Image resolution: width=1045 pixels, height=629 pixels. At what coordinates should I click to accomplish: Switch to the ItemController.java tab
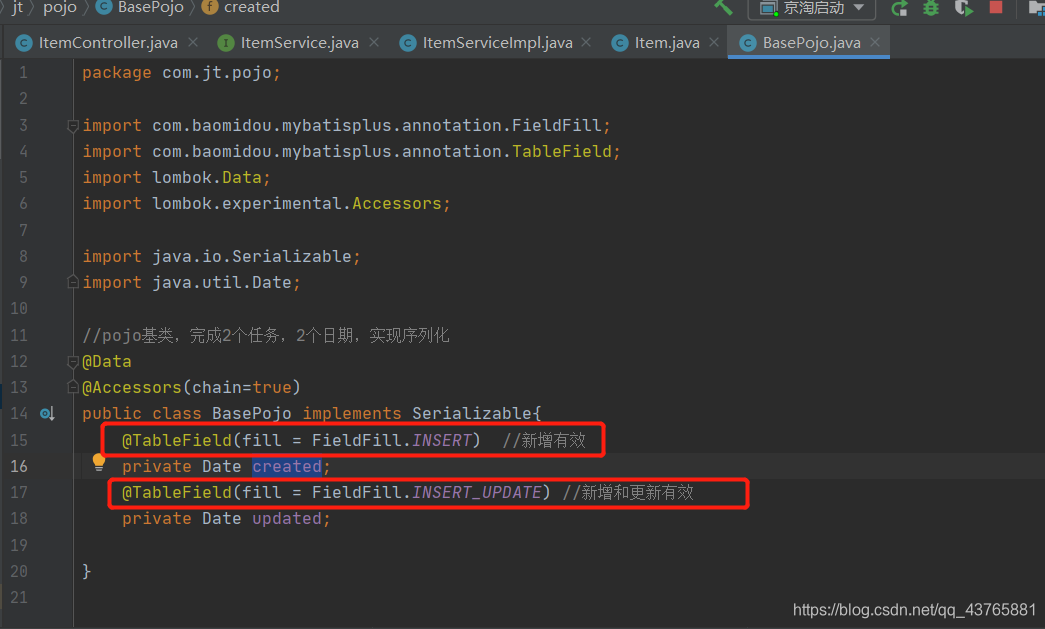(107, 43)
